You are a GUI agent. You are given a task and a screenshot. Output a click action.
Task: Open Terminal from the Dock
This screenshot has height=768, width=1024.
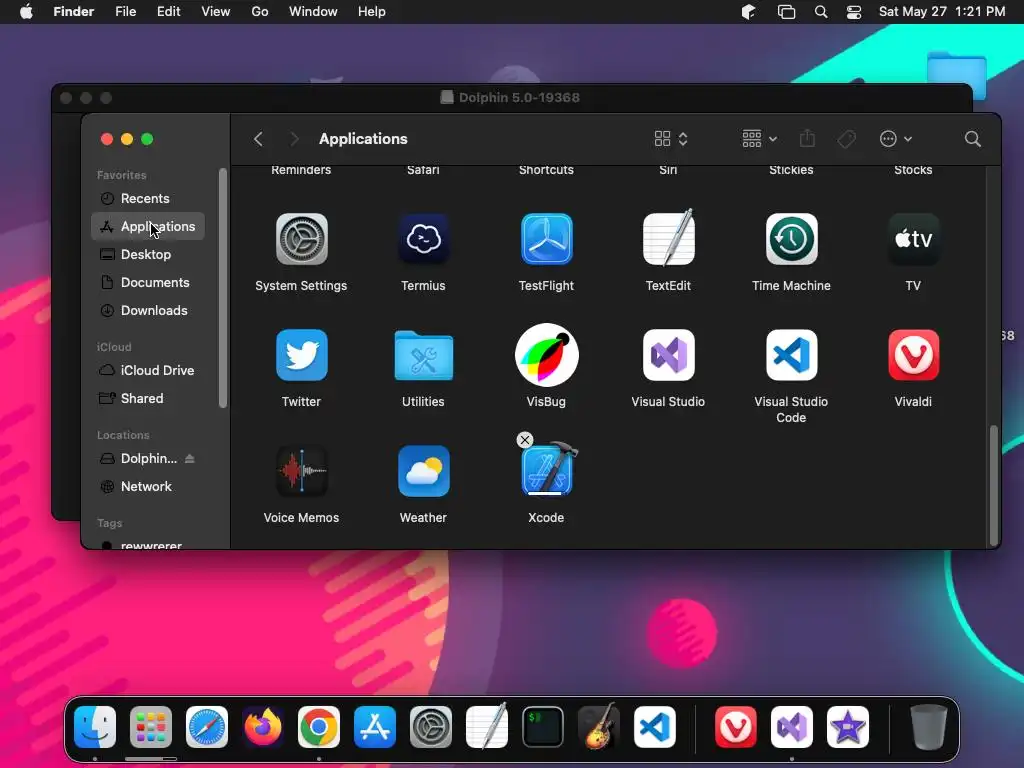click(x=543, y=727)
